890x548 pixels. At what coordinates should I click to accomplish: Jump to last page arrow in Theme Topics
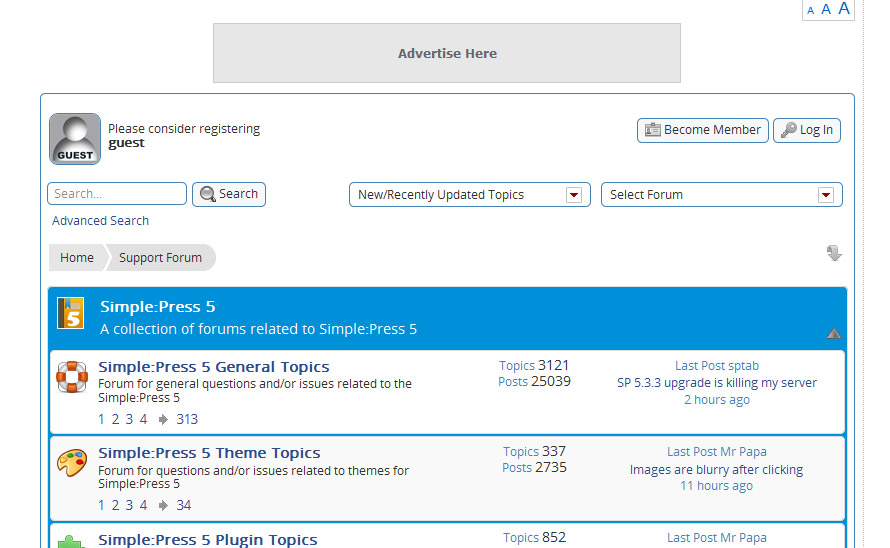click(x=163, y=505)
